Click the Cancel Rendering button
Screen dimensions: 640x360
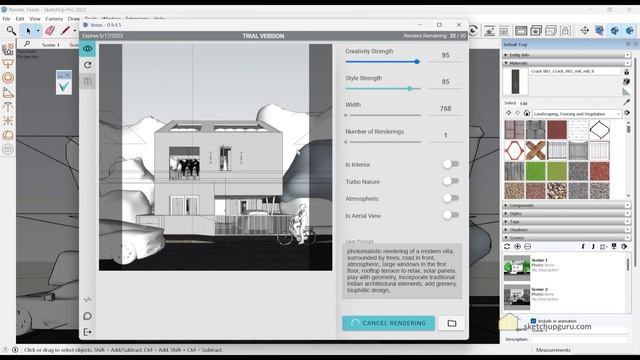(x=389, y=323)
